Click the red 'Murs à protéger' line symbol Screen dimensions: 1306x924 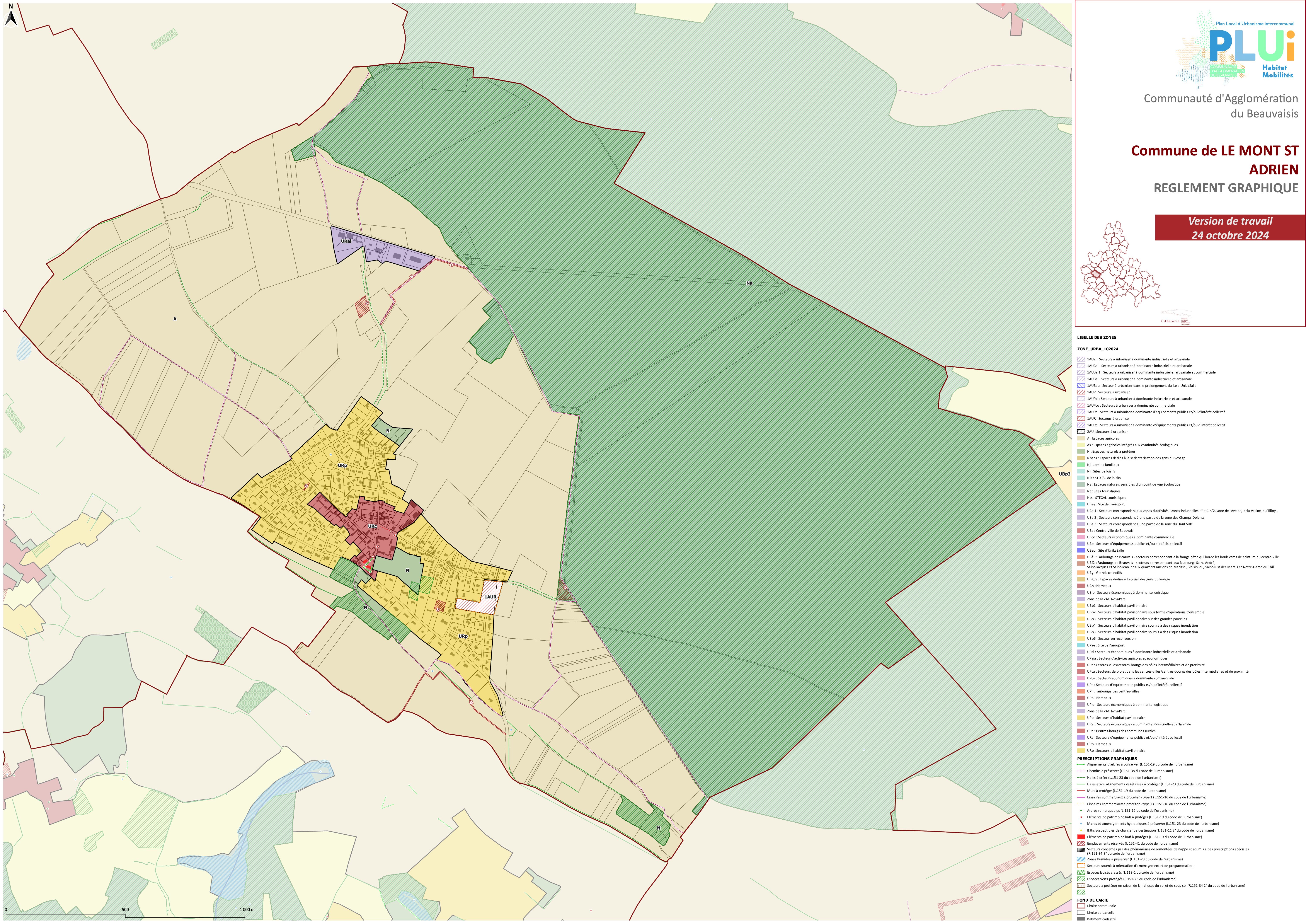1081,791
